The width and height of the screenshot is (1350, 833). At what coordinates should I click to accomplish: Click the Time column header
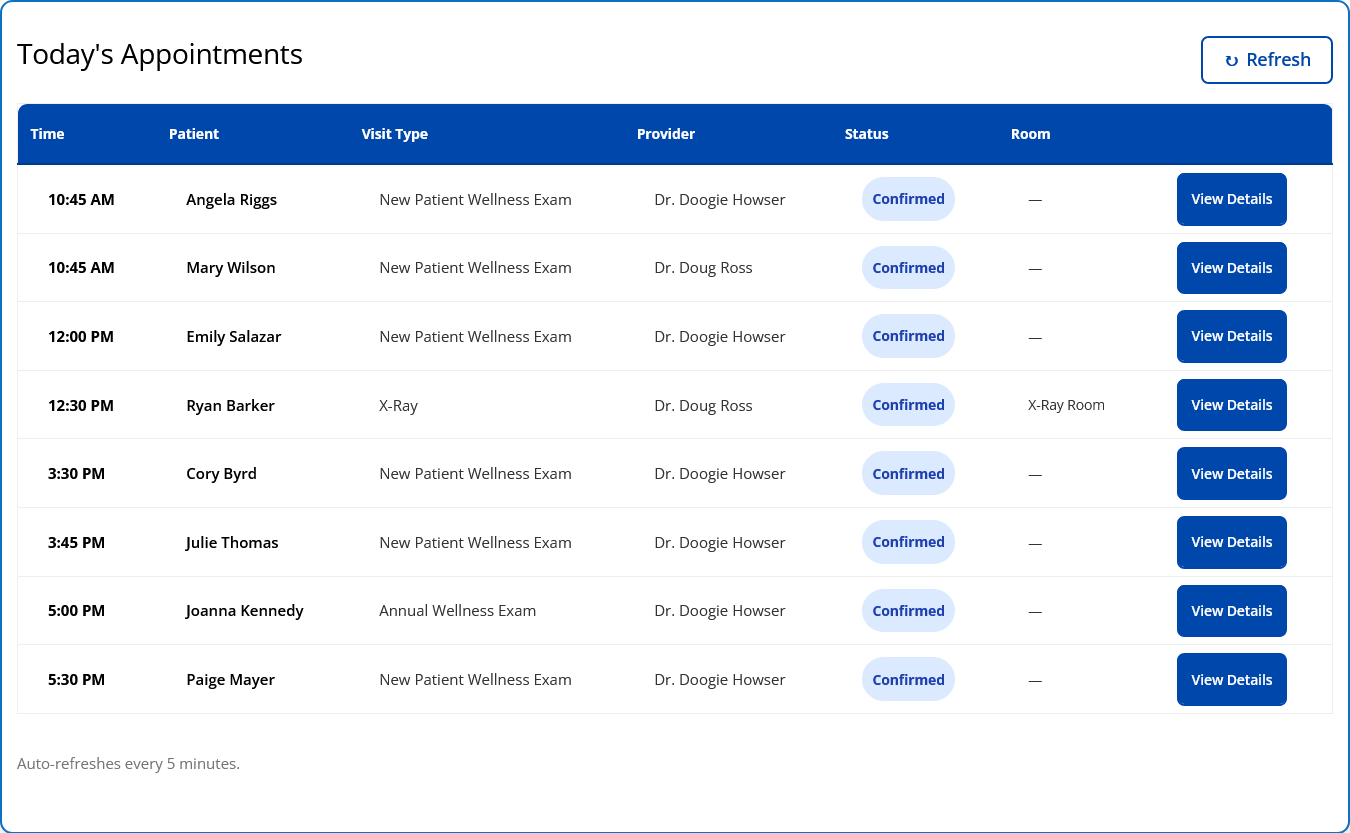[x=47, y=134]
